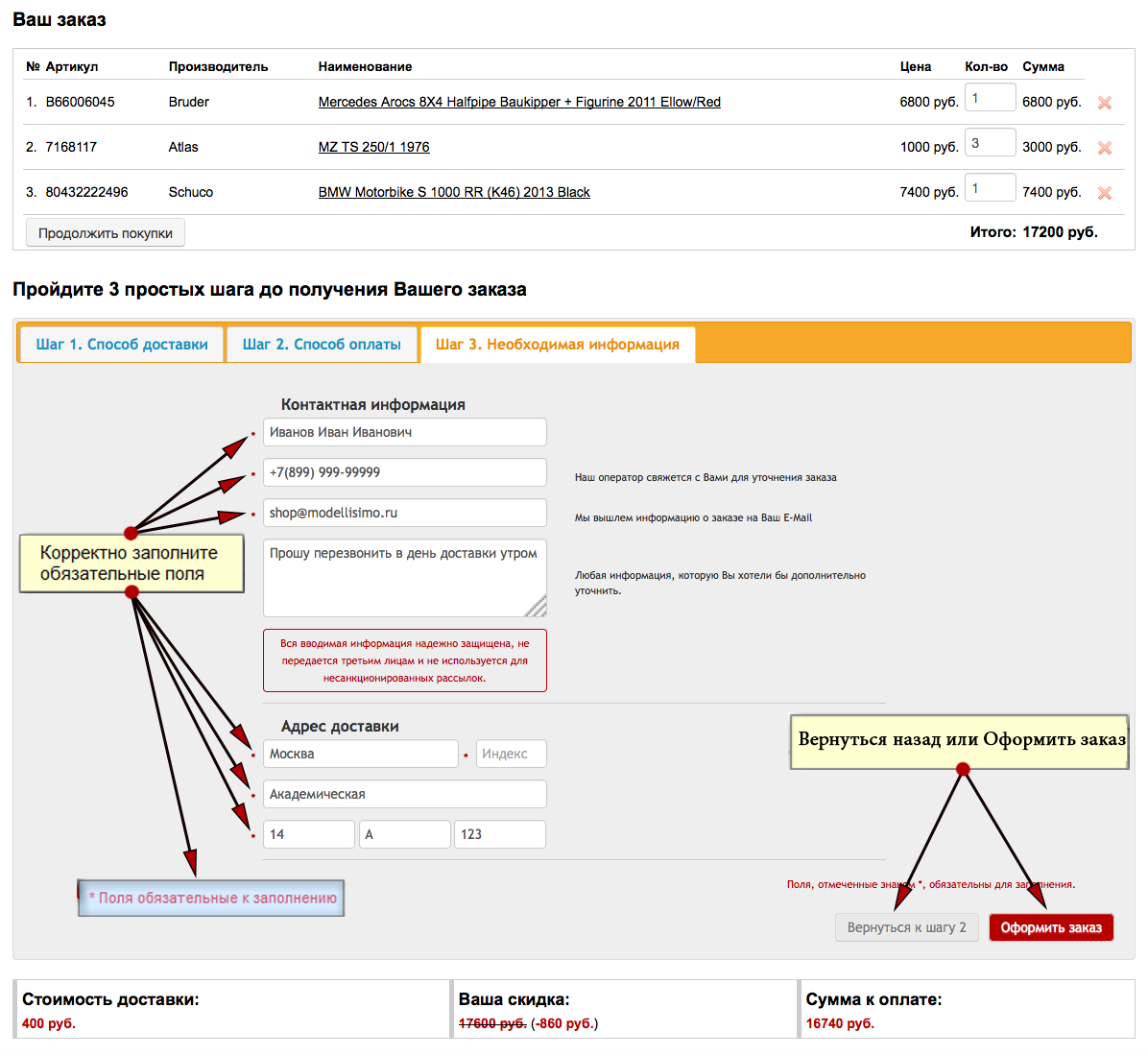The width and height of the screenshot is (1148, 1056).
Task: Open the MZ TS 250/1 1976 link
Action: (x=373, y=147)
